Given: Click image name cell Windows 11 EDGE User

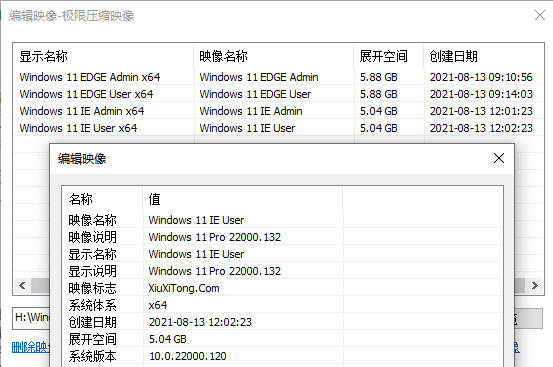Looking at the screenshot, I should point(255,94).
